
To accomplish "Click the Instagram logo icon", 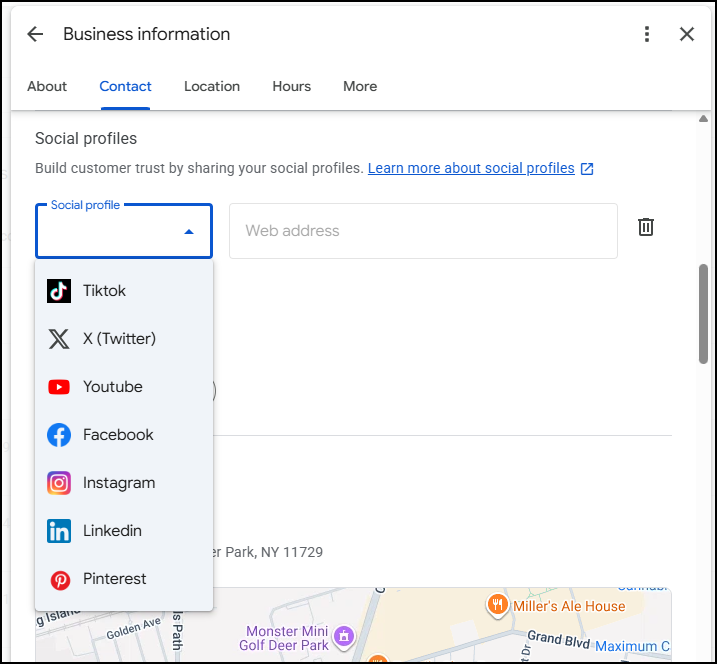I will point(59,483).
